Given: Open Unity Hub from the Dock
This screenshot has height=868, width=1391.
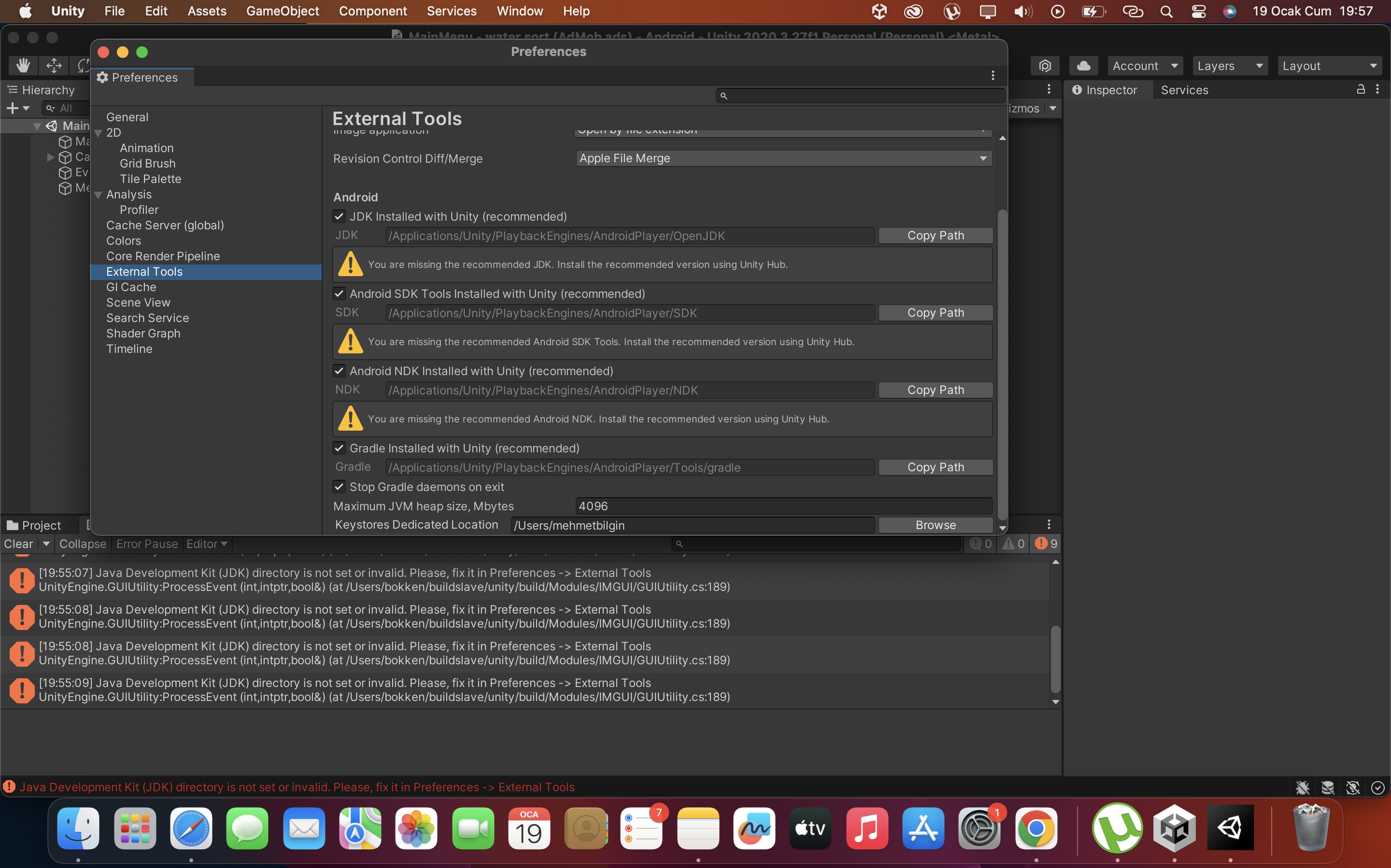Looking at the screenshot, I should tap(1174, 828).
